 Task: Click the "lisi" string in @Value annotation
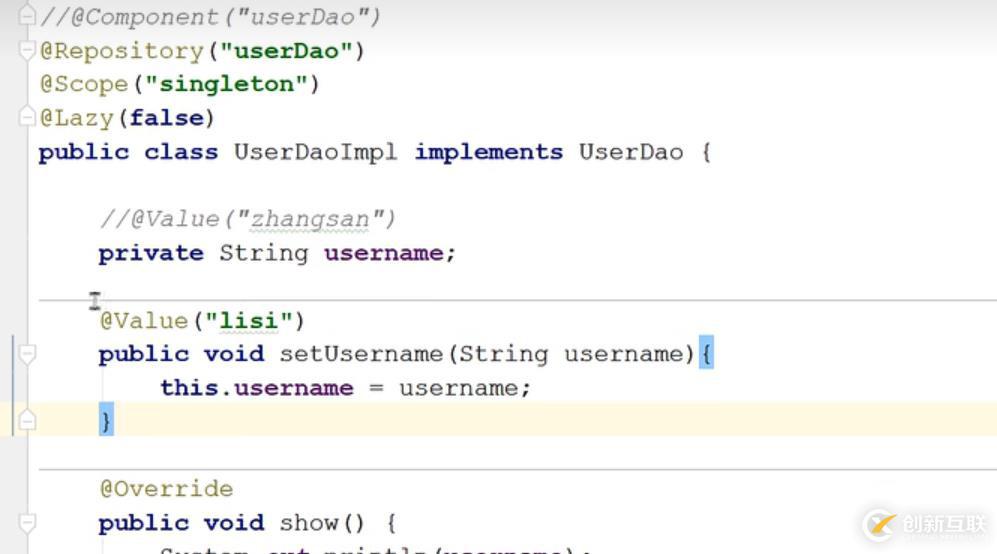point(249,321)
